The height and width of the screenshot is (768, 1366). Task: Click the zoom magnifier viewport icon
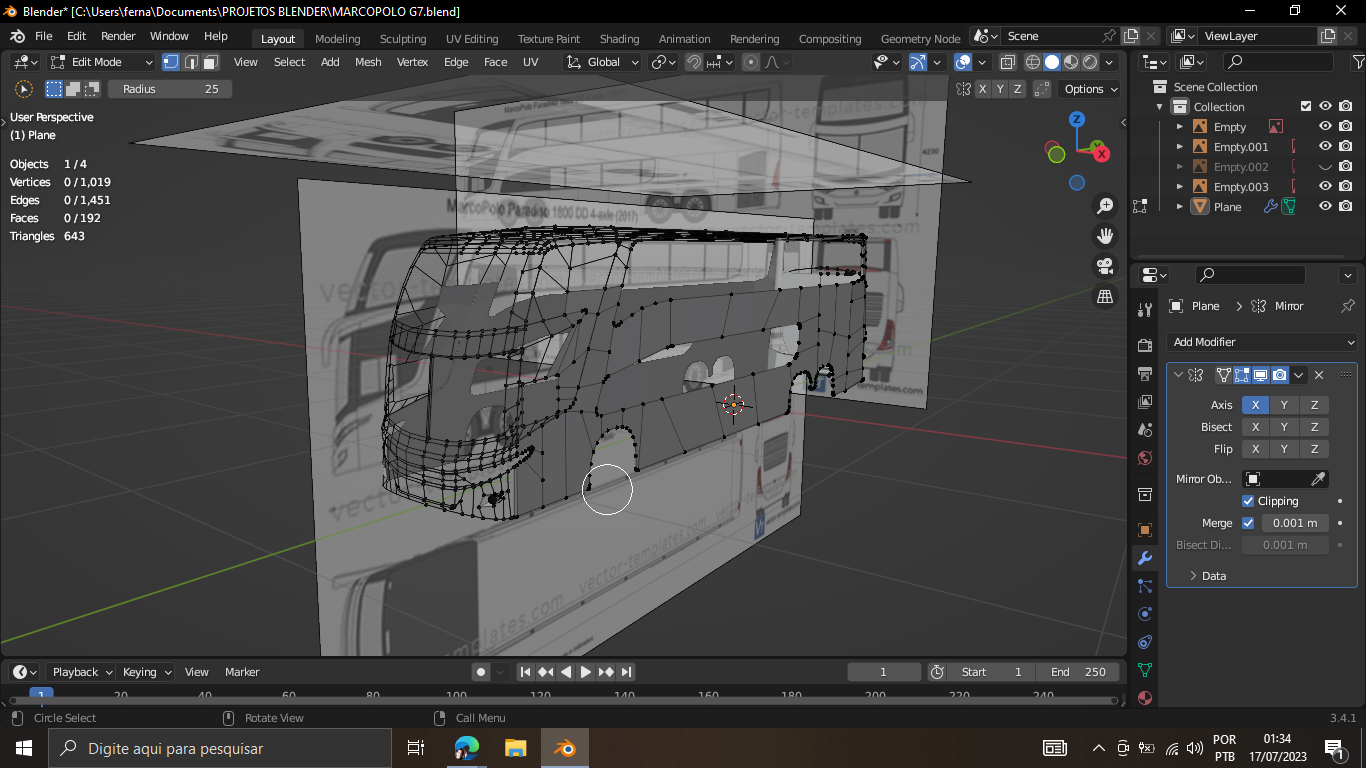click(1105, 206)
